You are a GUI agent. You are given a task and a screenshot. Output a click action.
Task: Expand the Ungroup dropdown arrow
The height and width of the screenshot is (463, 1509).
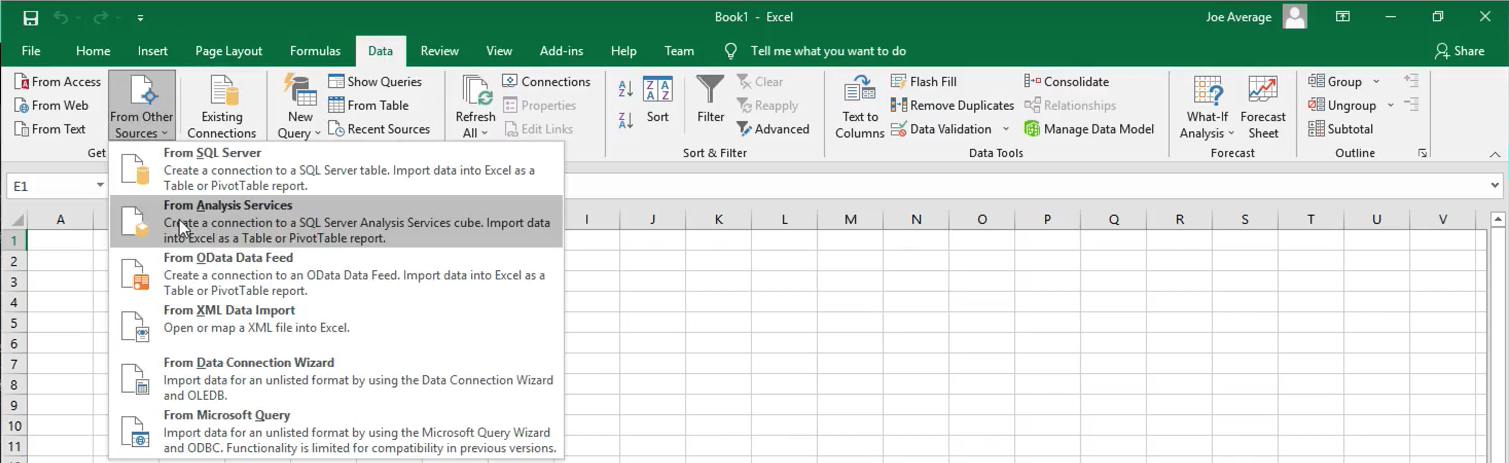click(x=1390, y=105)
